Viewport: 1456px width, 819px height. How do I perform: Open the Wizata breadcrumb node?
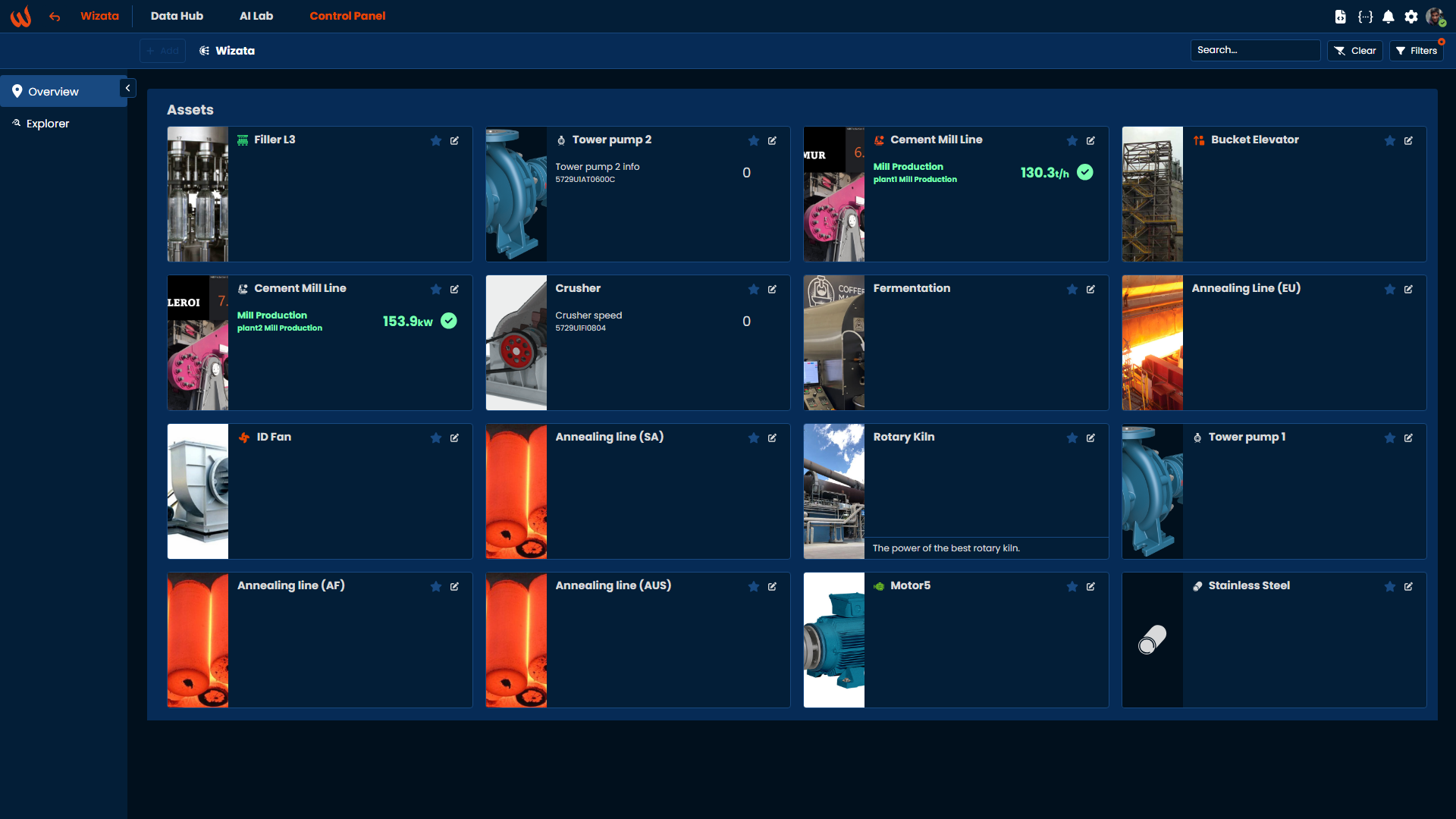227,51
